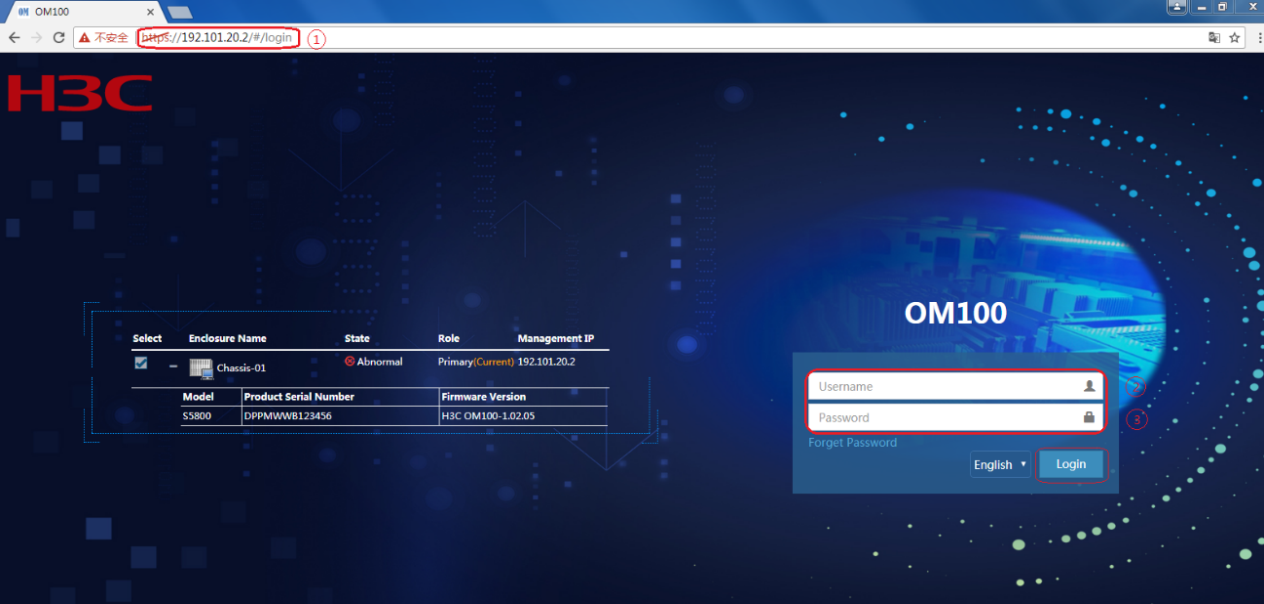Click firmware version H3C OM100-1.02.05

(x=488, y=416)
